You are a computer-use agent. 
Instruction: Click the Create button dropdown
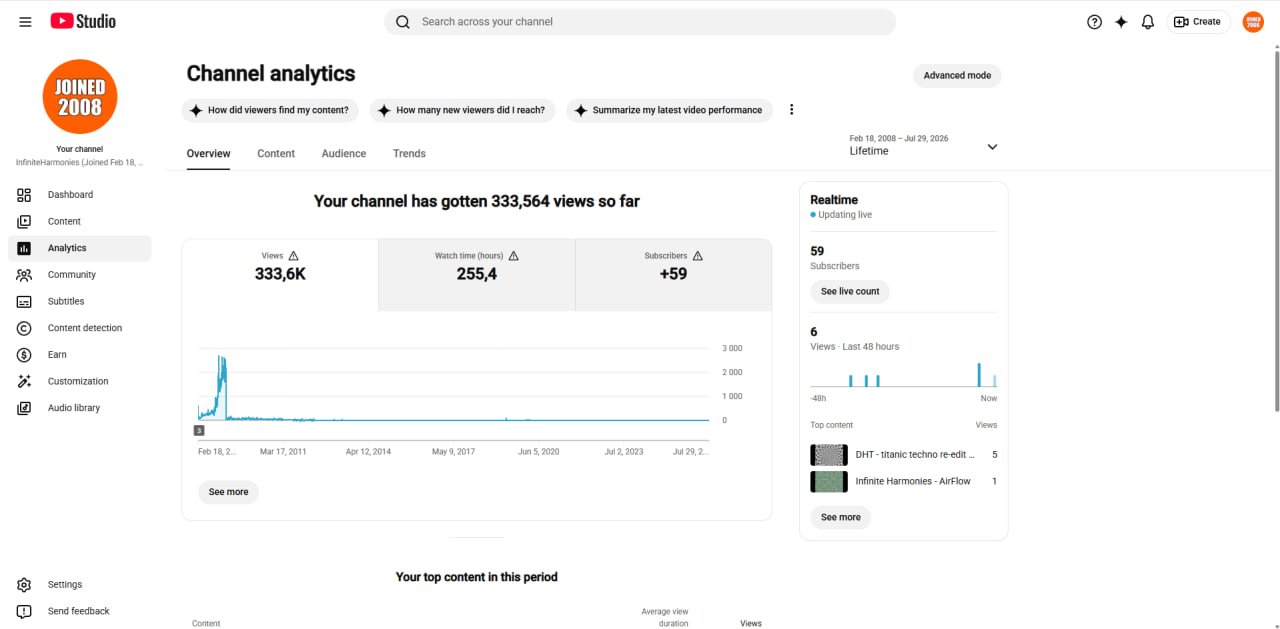[x=1198, y=22]
